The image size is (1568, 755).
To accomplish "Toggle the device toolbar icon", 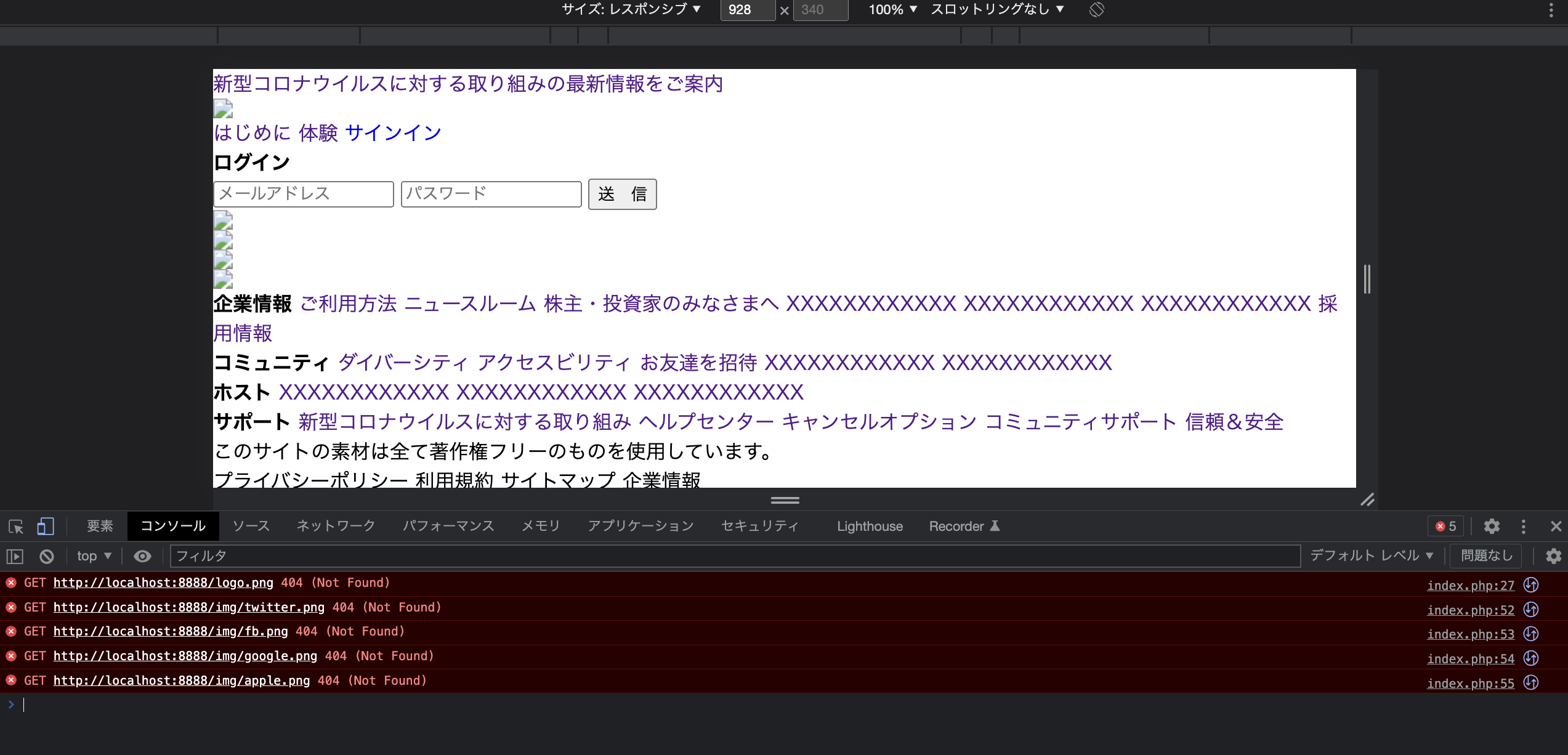I will point(46,527).
